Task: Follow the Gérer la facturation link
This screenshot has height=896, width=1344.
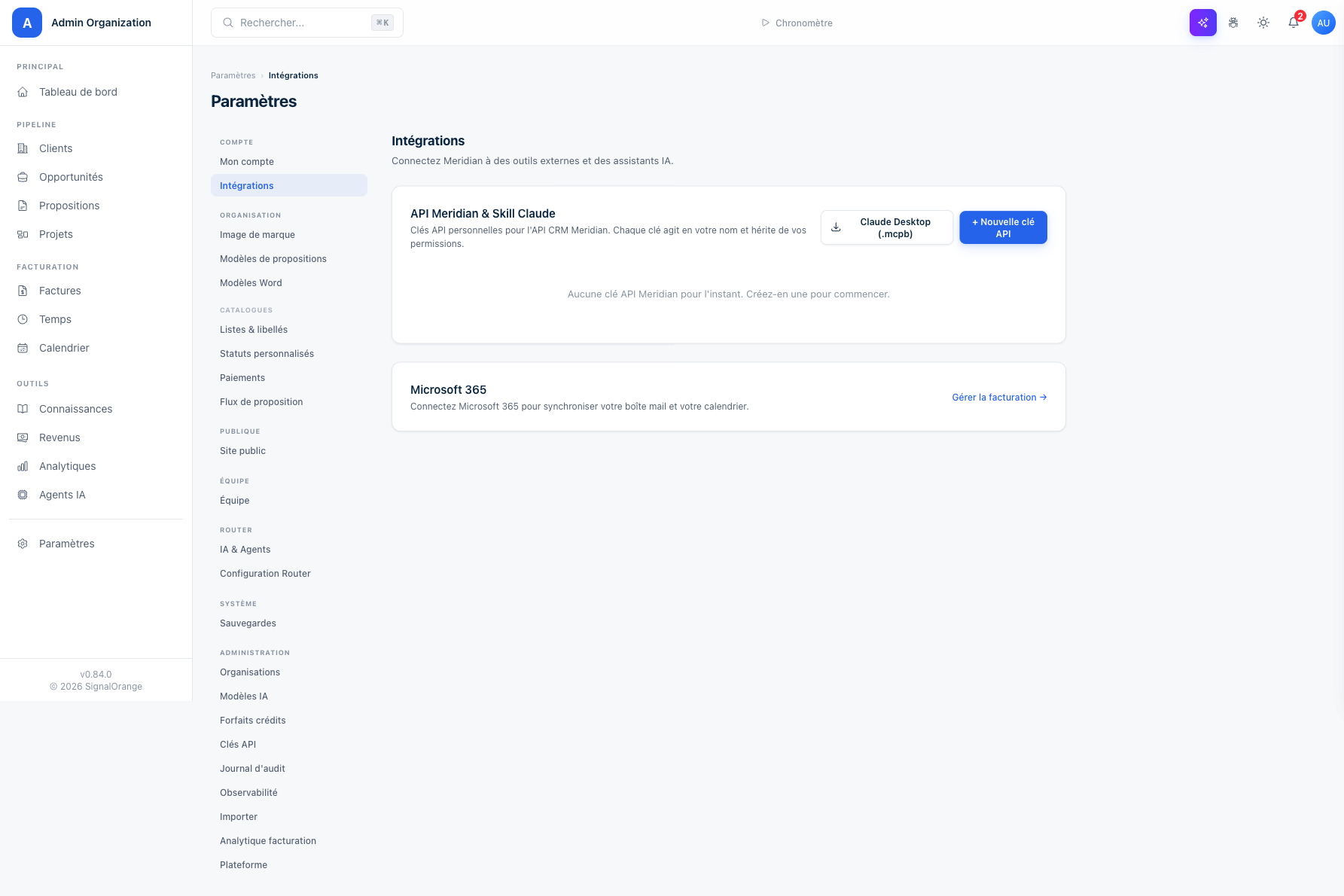Action: (x=999, y=397)
